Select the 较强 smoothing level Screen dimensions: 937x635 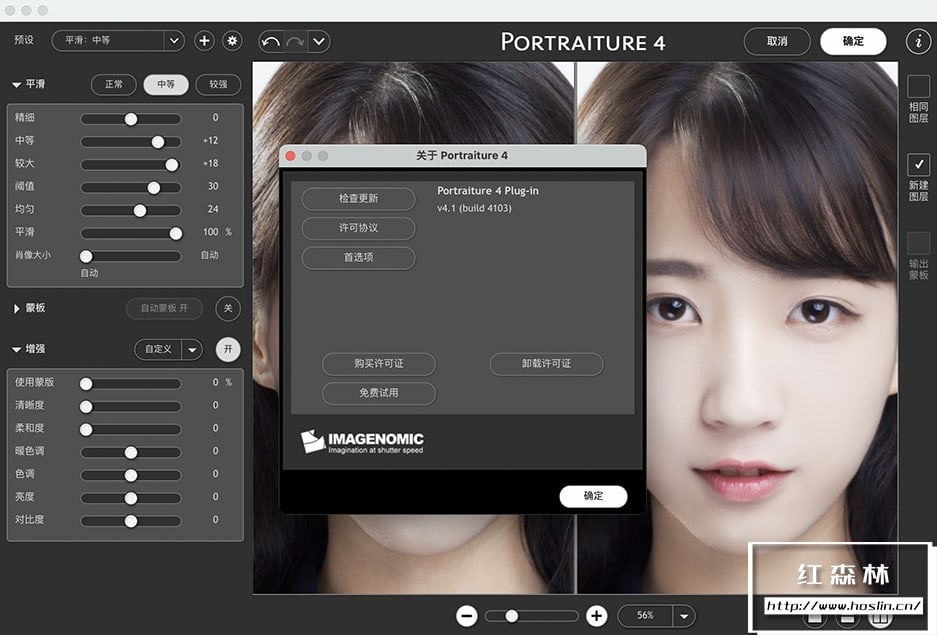tap(218, 85)
